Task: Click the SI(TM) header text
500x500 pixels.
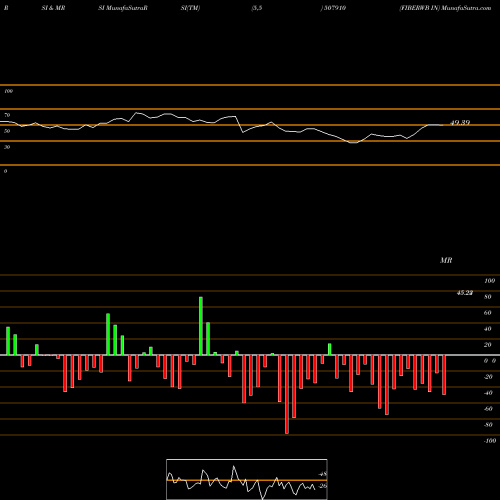Action: point(190,8)
